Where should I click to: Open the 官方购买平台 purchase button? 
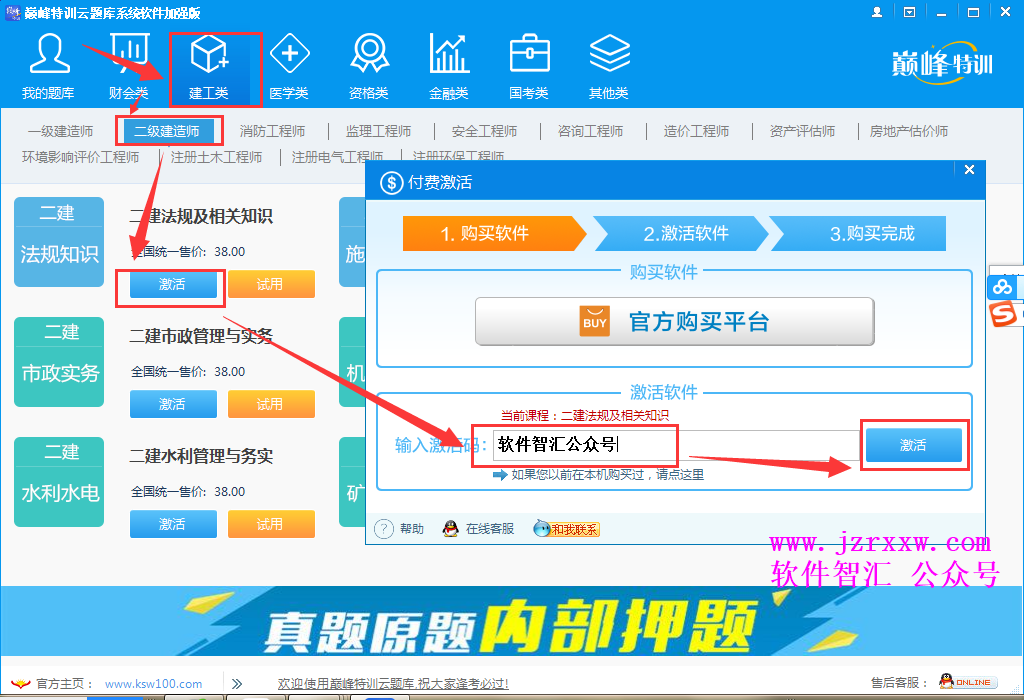click(675, 321)
